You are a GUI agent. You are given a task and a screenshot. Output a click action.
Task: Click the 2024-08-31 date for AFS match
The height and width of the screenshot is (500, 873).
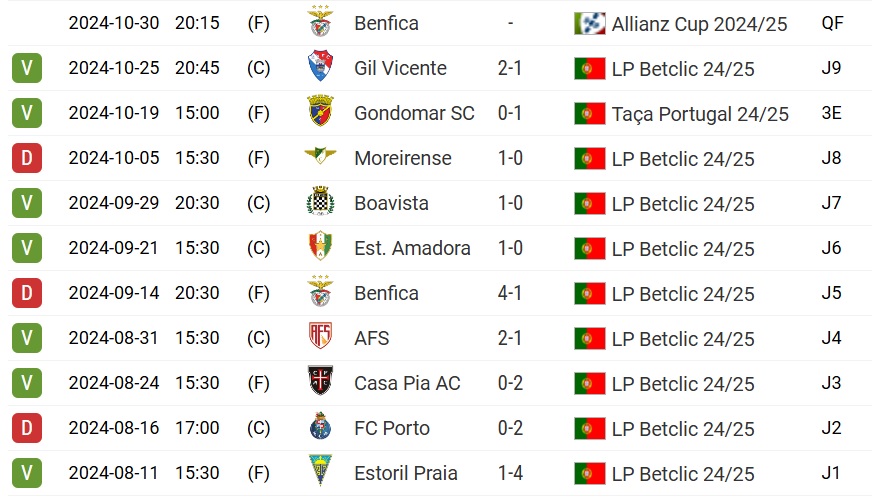pos(113,338)
